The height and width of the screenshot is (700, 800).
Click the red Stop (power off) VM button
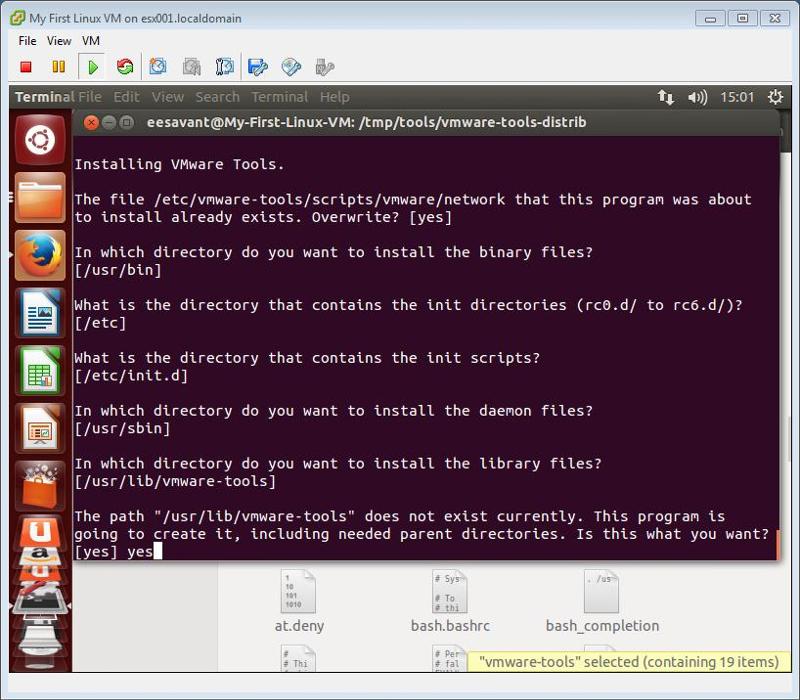(x=26, y=67)
